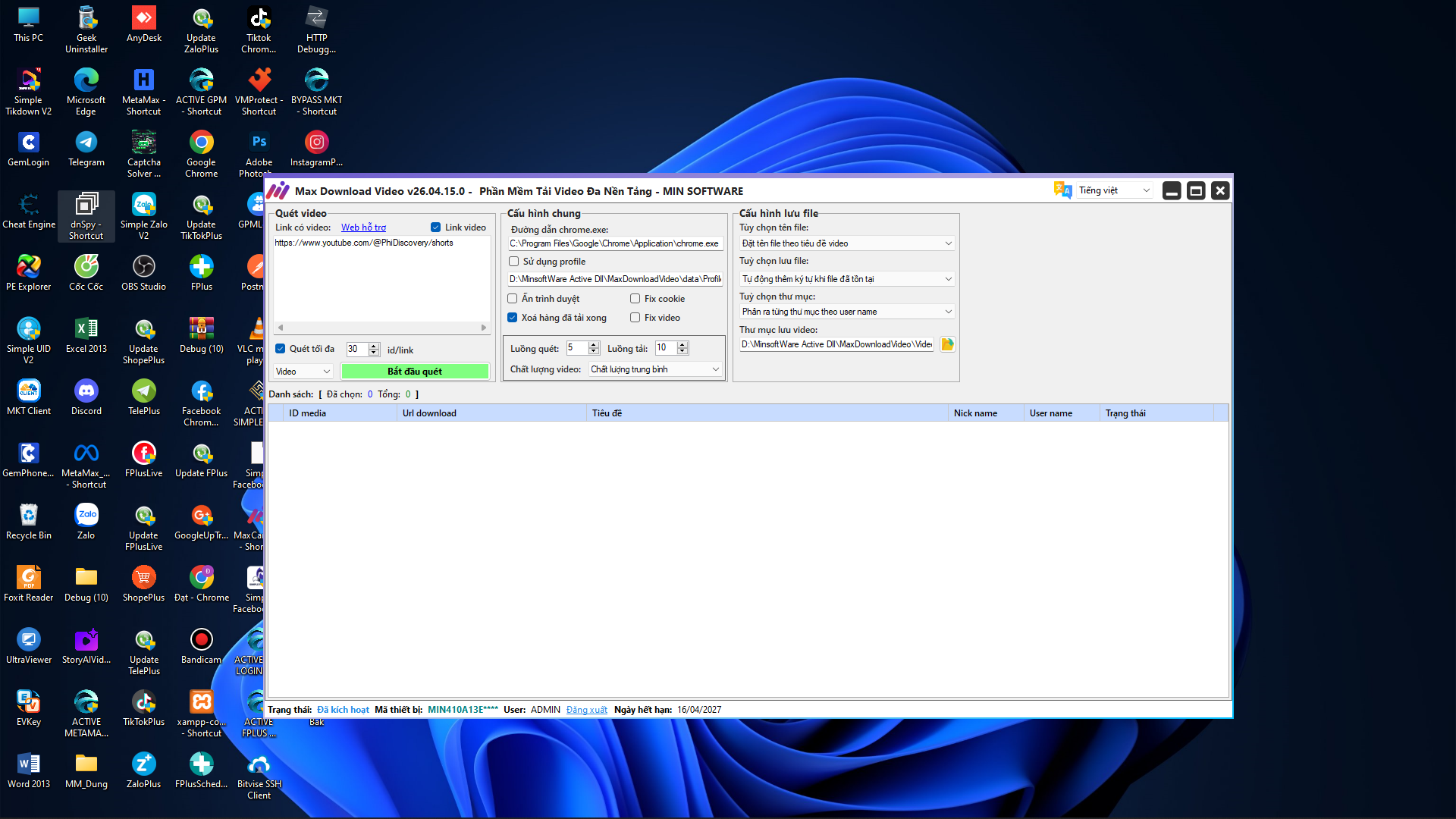The height and width of the screenshot is (819, 1456).
Task: Select the Cheat Engine desktop icon
Action: pos(29,212)
